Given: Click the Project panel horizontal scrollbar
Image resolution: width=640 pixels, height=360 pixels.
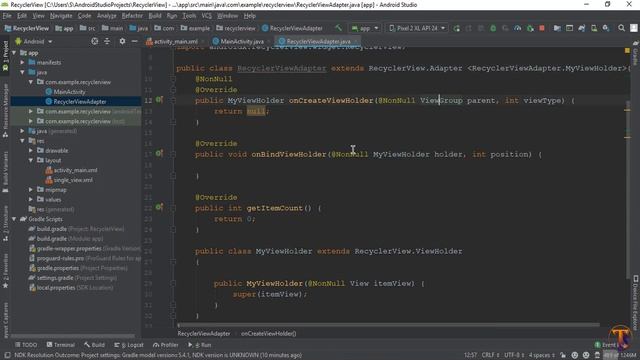Looking at the screenshot, I should 73,336.
